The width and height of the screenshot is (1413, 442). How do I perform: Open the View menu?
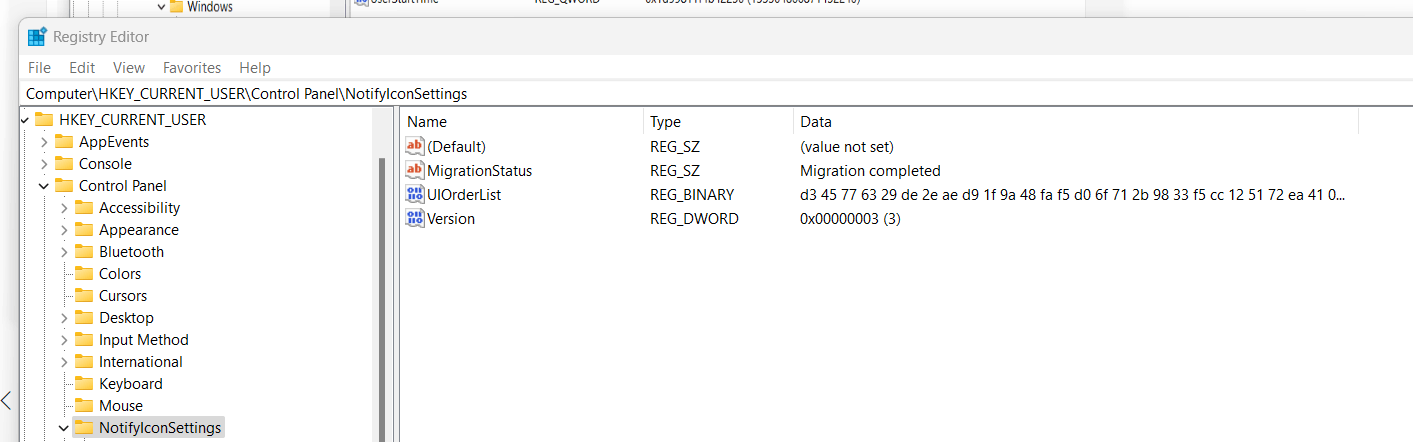(129, 68)
